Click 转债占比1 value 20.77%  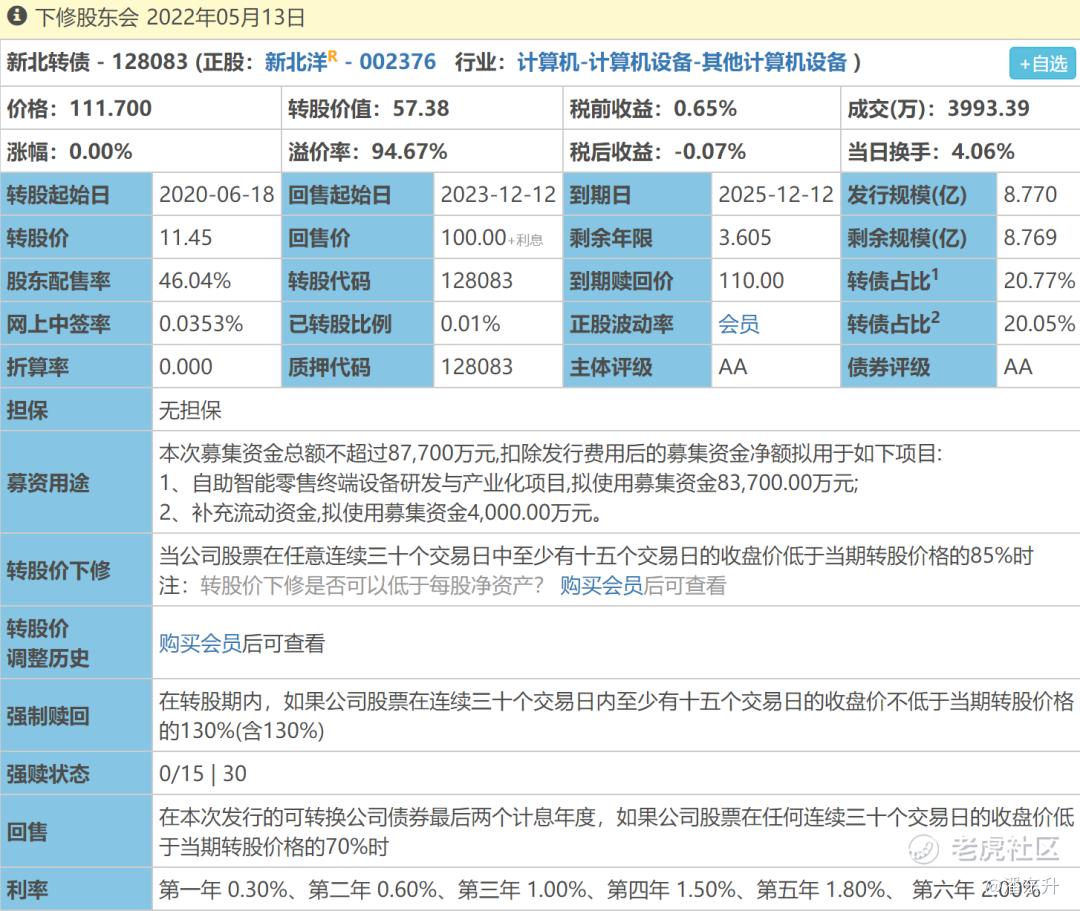[1039, 281]
